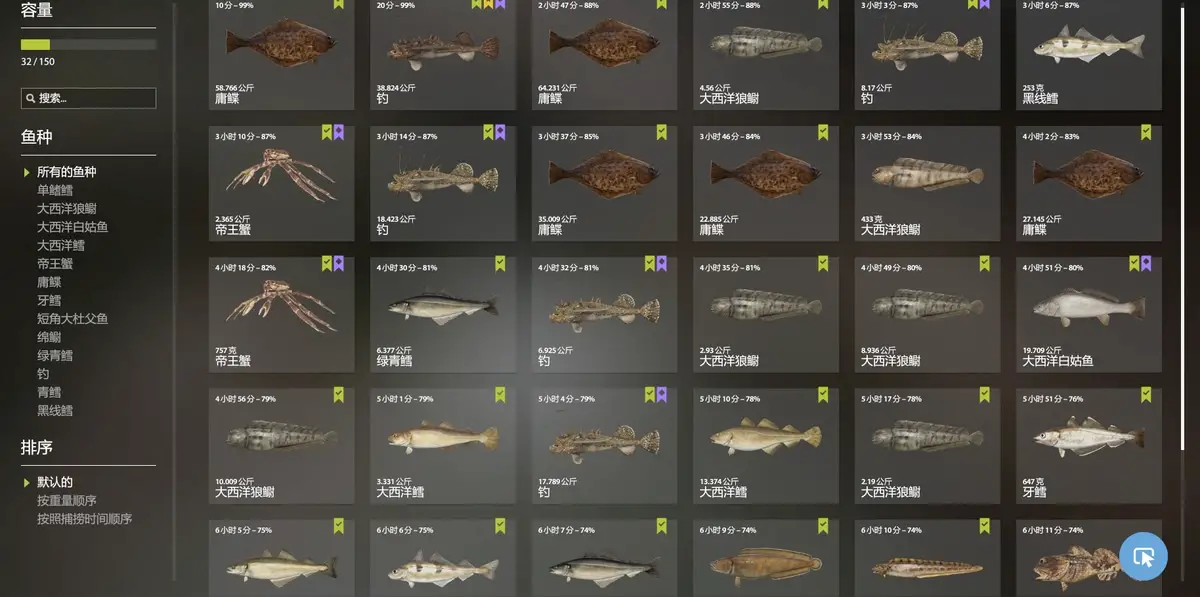Click the 32 / 150 capacity bar
Viewport: 1200px width, 597px height.
[x=88, y=45]
